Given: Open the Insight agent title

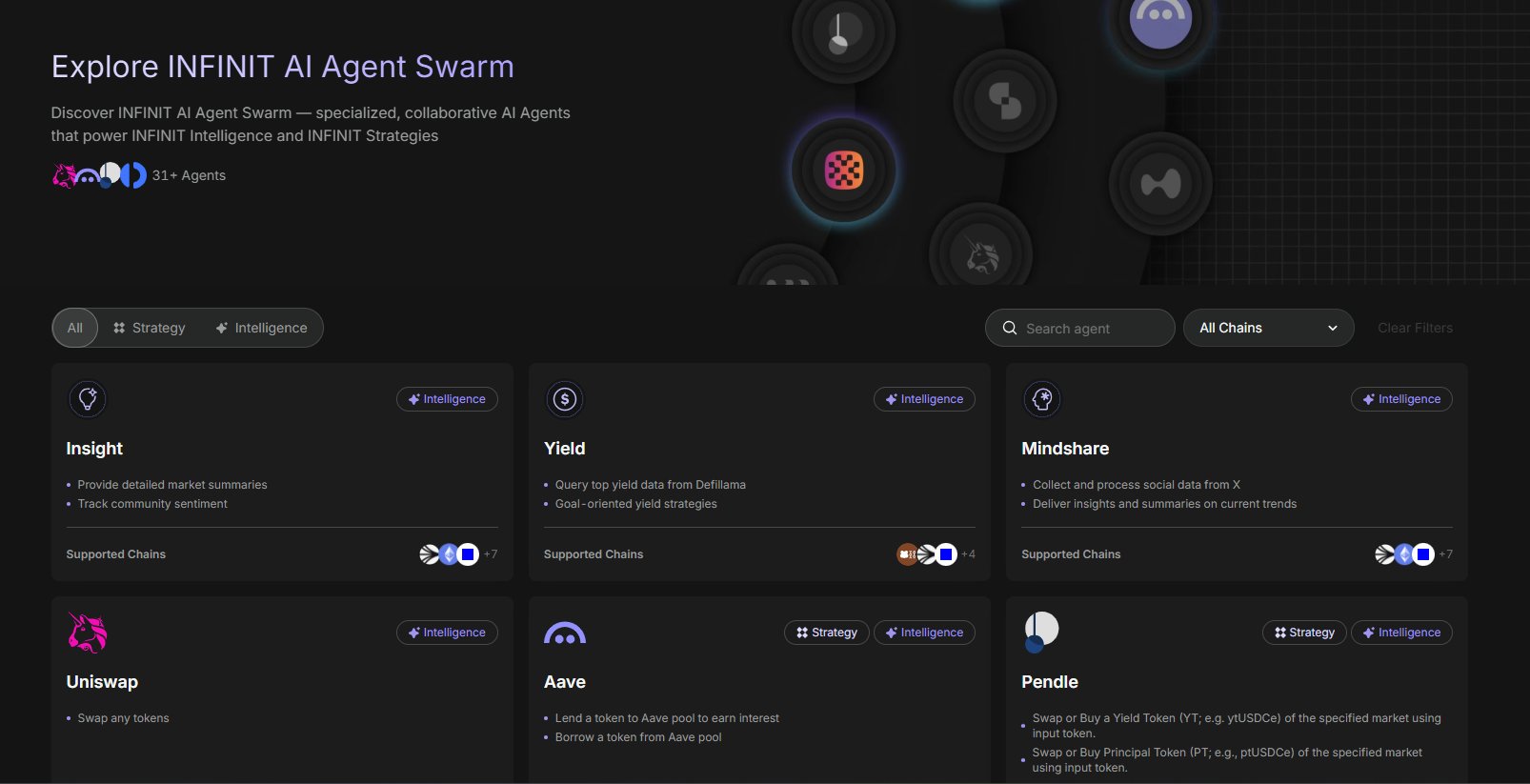Looking at the screenshot, I should point(94,449).
